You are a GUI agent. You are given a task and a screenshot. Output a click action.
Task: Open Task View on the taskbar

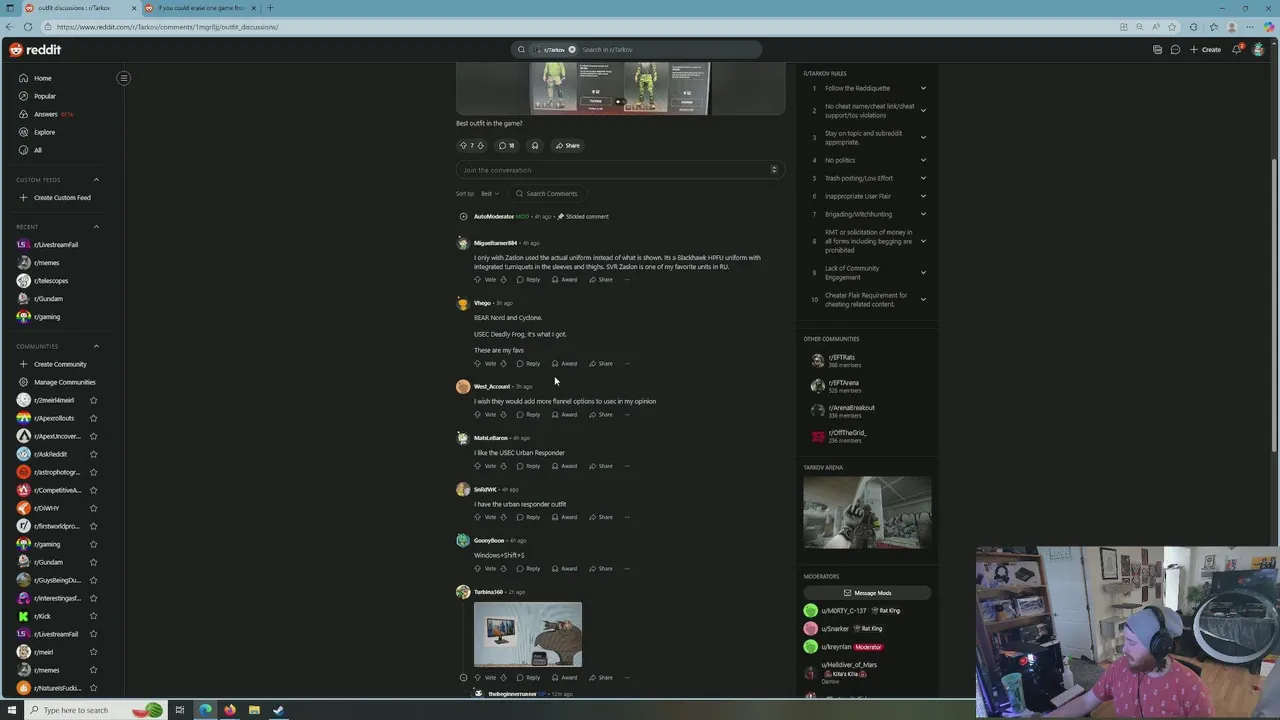pos(180,710)
